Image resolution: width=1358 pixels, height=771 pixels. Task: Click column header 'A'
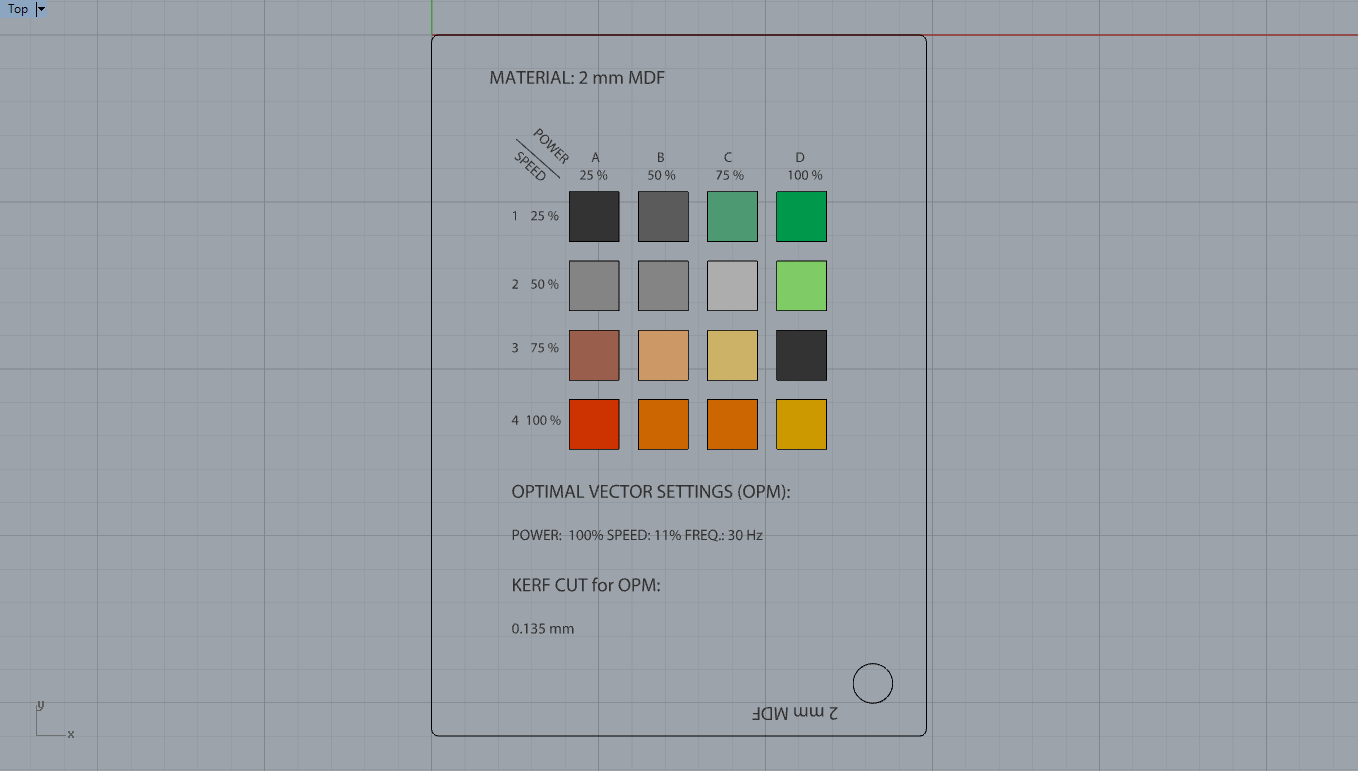click(595, 157)
